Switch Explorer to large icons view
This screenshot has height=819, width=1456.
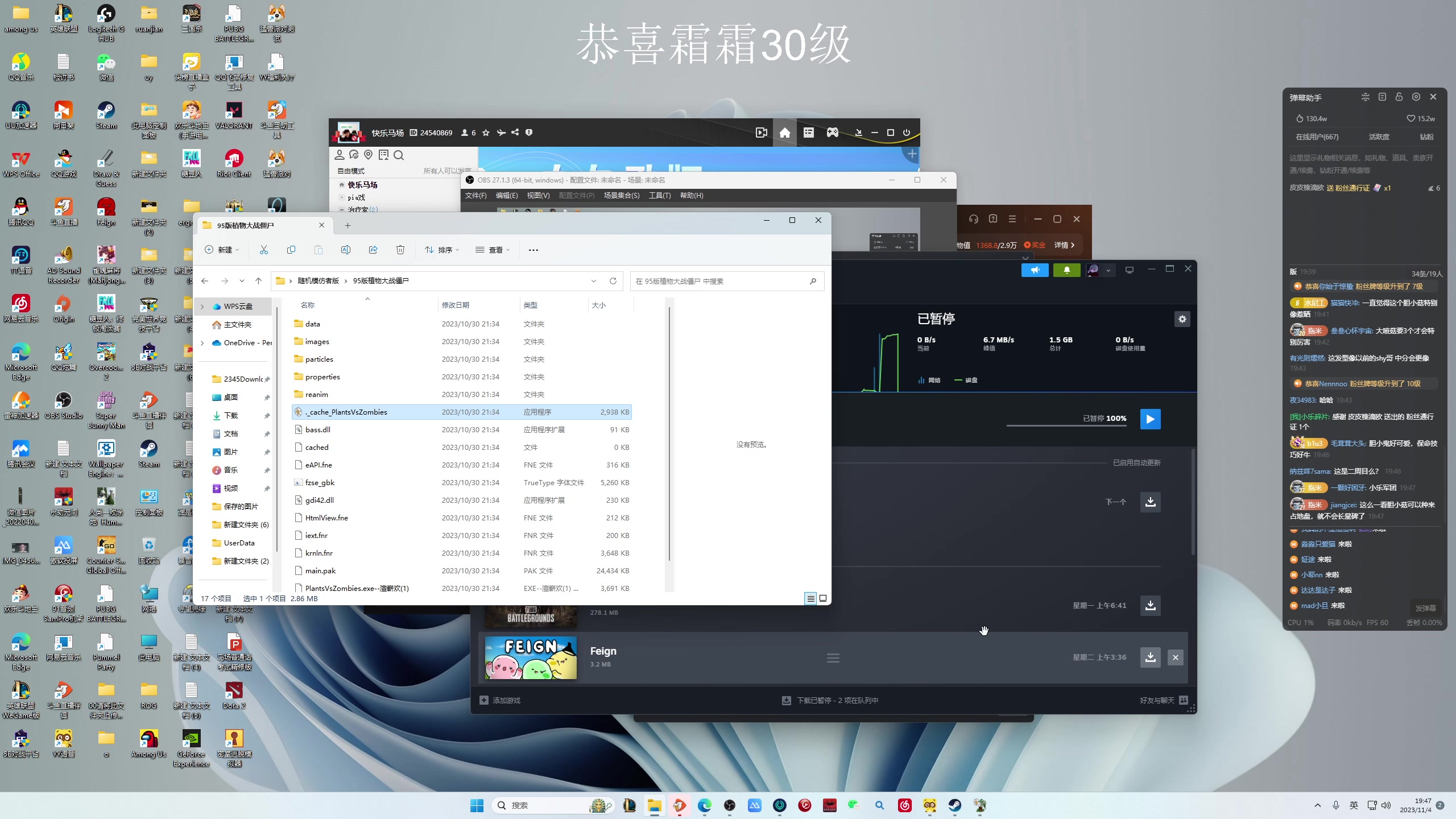pos(823,598)
